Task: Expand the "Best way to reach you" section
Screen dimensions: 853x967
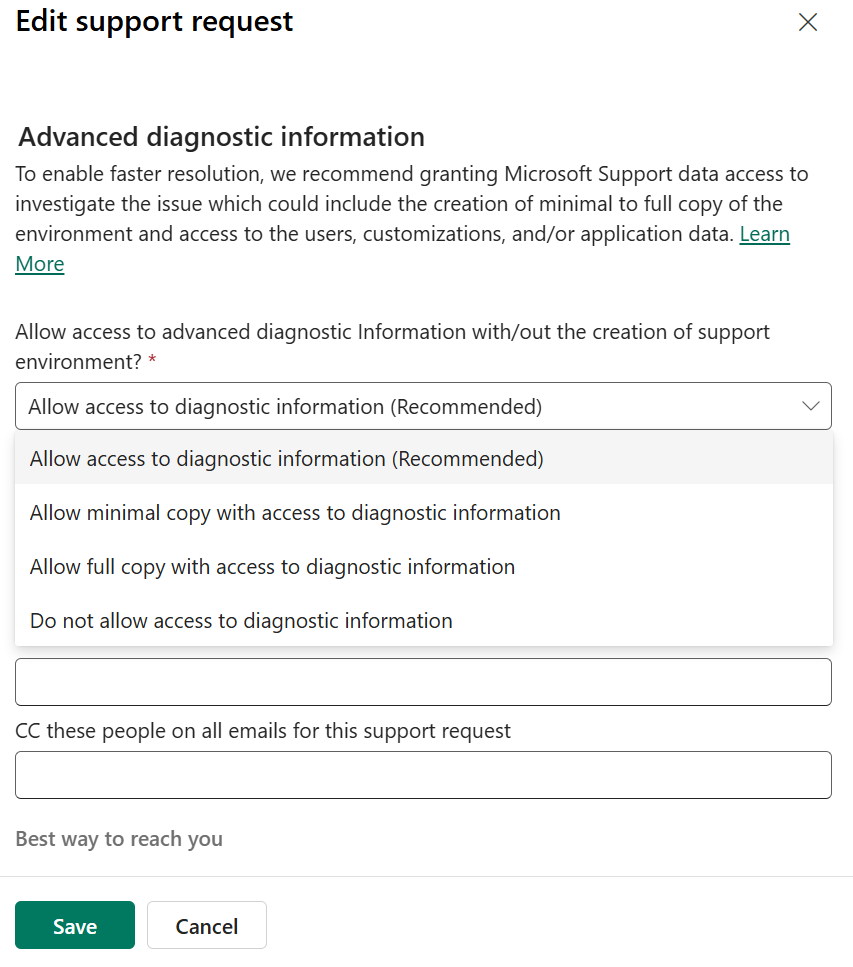Action: 118,839
